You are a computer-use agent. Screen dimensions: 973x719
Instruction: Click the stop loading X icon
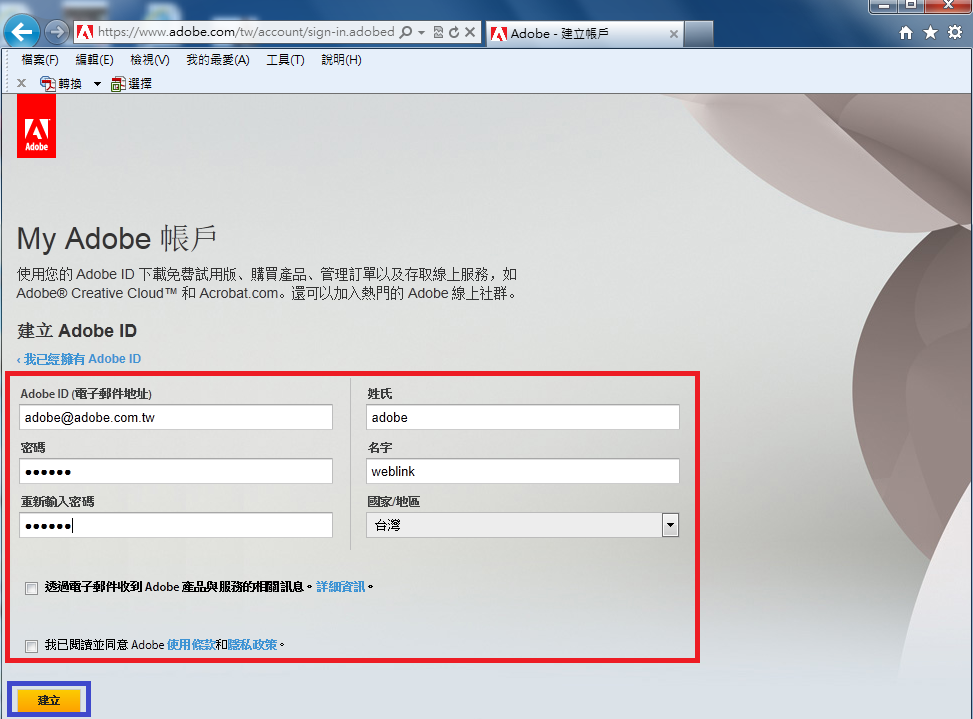(x=470, y=32)
